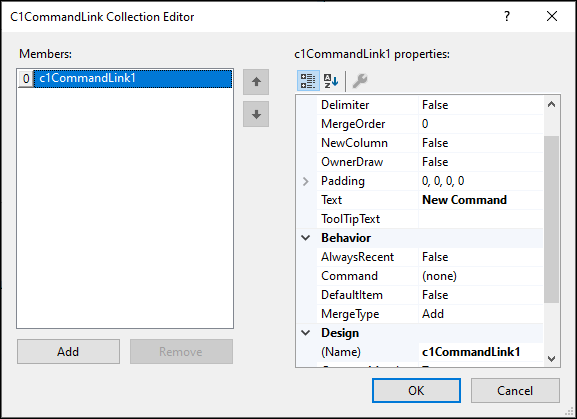
Task: Select the ToolTipText property label
Action: (x=350, y=219)
